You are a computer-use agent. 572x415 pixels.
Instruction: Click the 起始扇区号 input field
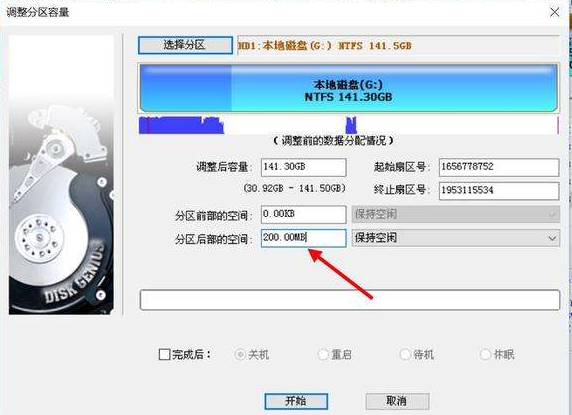tap(499, 167)
